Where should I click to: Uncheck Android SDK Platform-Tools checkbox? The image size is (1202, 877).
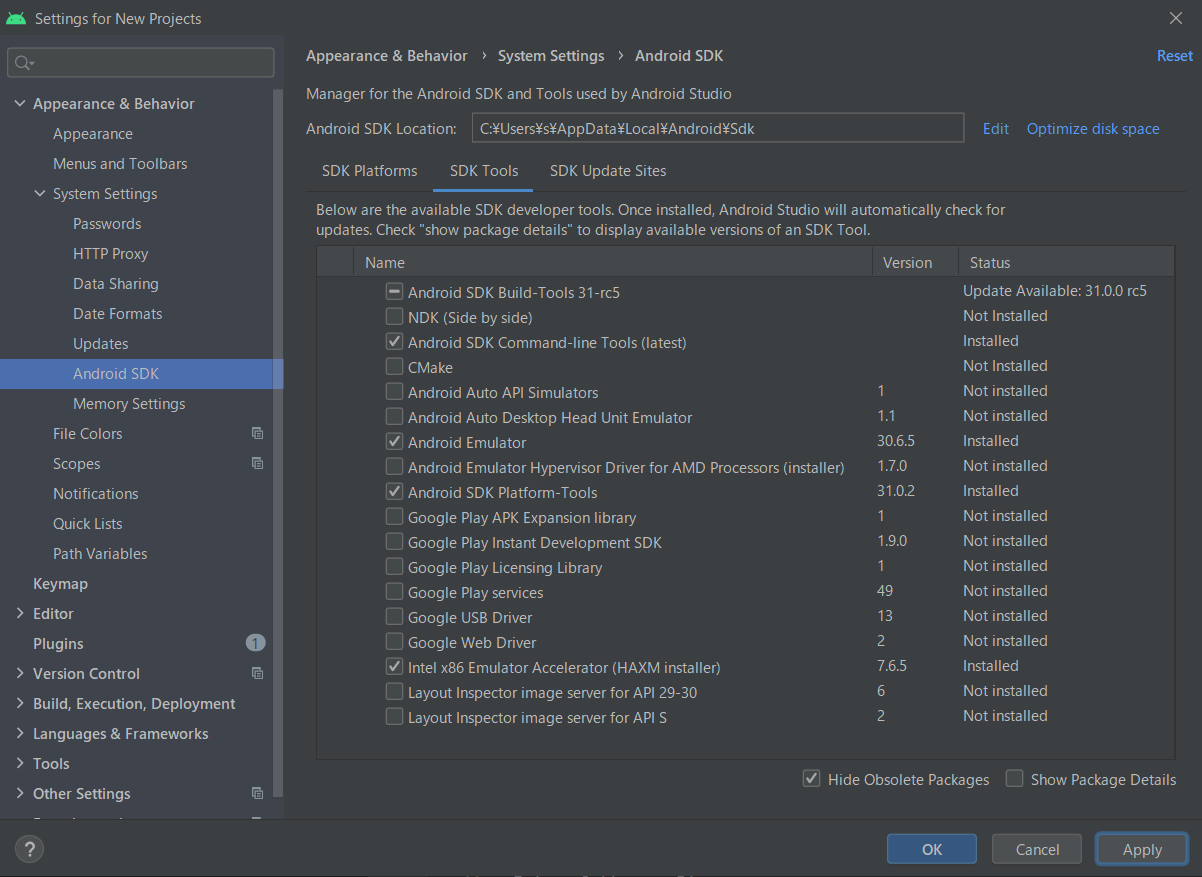(394, 492)
